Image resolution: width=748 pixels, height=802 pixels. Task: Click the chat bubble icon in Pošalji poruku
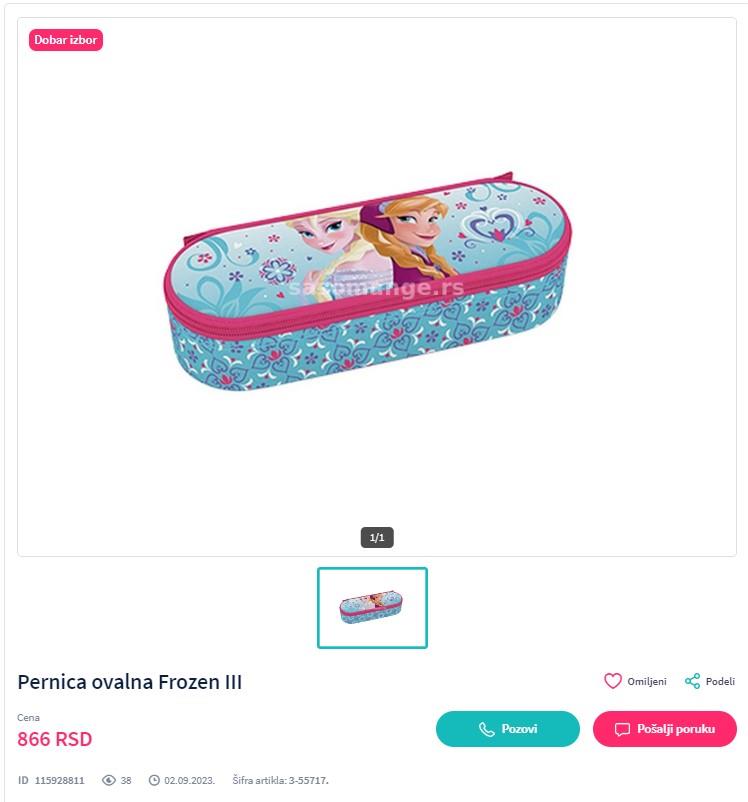[x=622, y=729]
